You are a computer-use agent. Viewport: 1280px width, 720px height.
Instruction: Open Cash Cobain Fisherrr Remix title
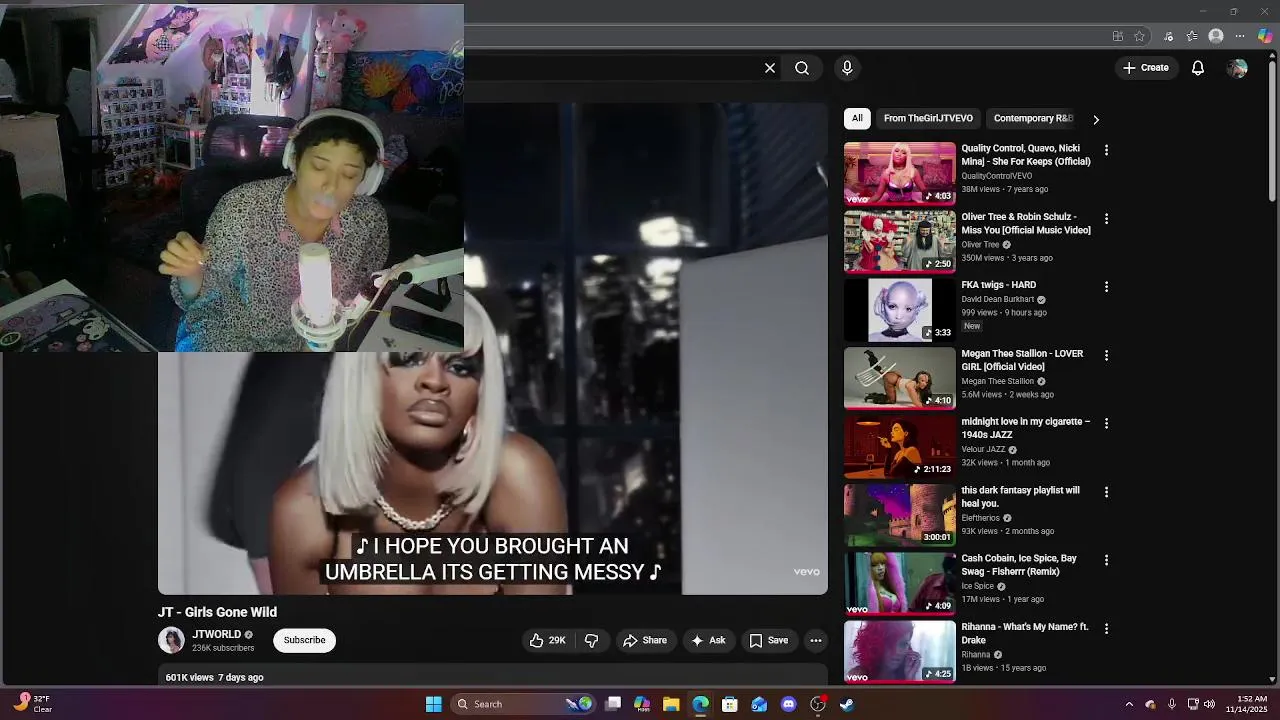(x=1019, y=565)
